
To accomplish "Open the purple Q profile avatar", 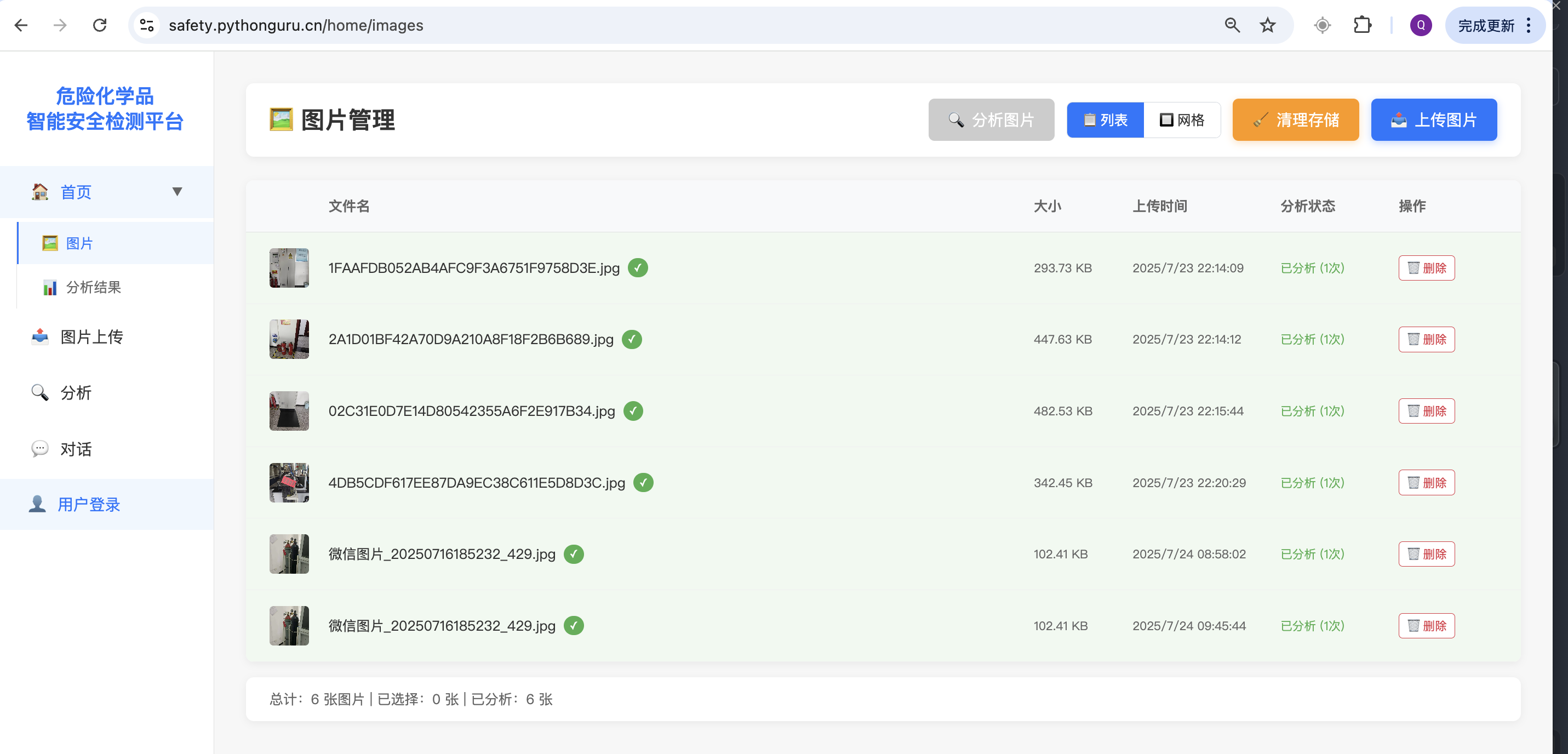I will click(x=1420, y=25).
